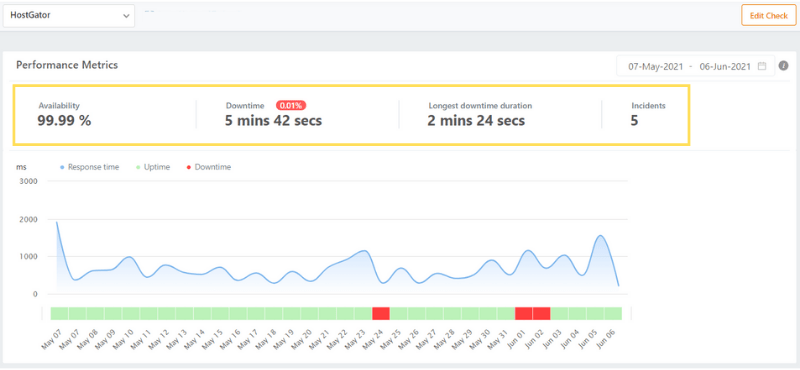Toggle the Response time legend item

pos(89,167)
